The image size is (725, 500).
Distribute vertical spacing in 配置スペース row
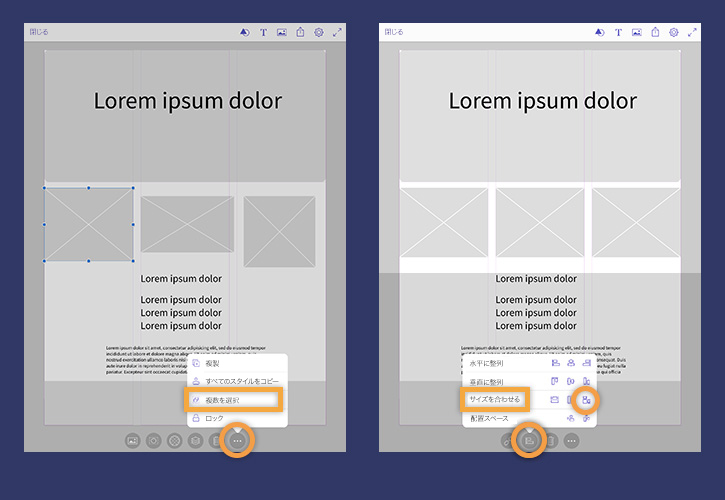(586, 418)
